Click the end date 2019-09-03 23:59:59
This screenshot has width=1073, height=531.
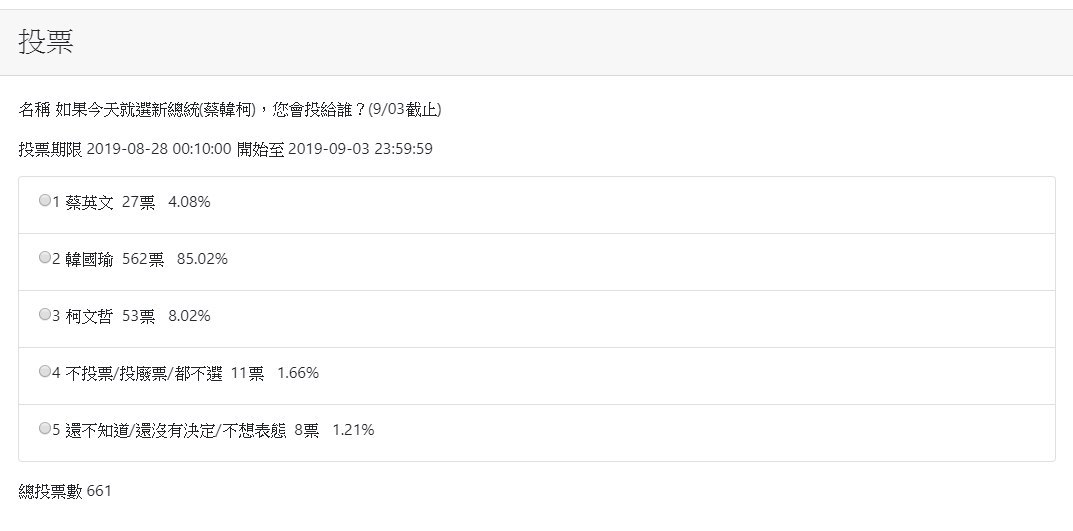(x=360, y=149)
